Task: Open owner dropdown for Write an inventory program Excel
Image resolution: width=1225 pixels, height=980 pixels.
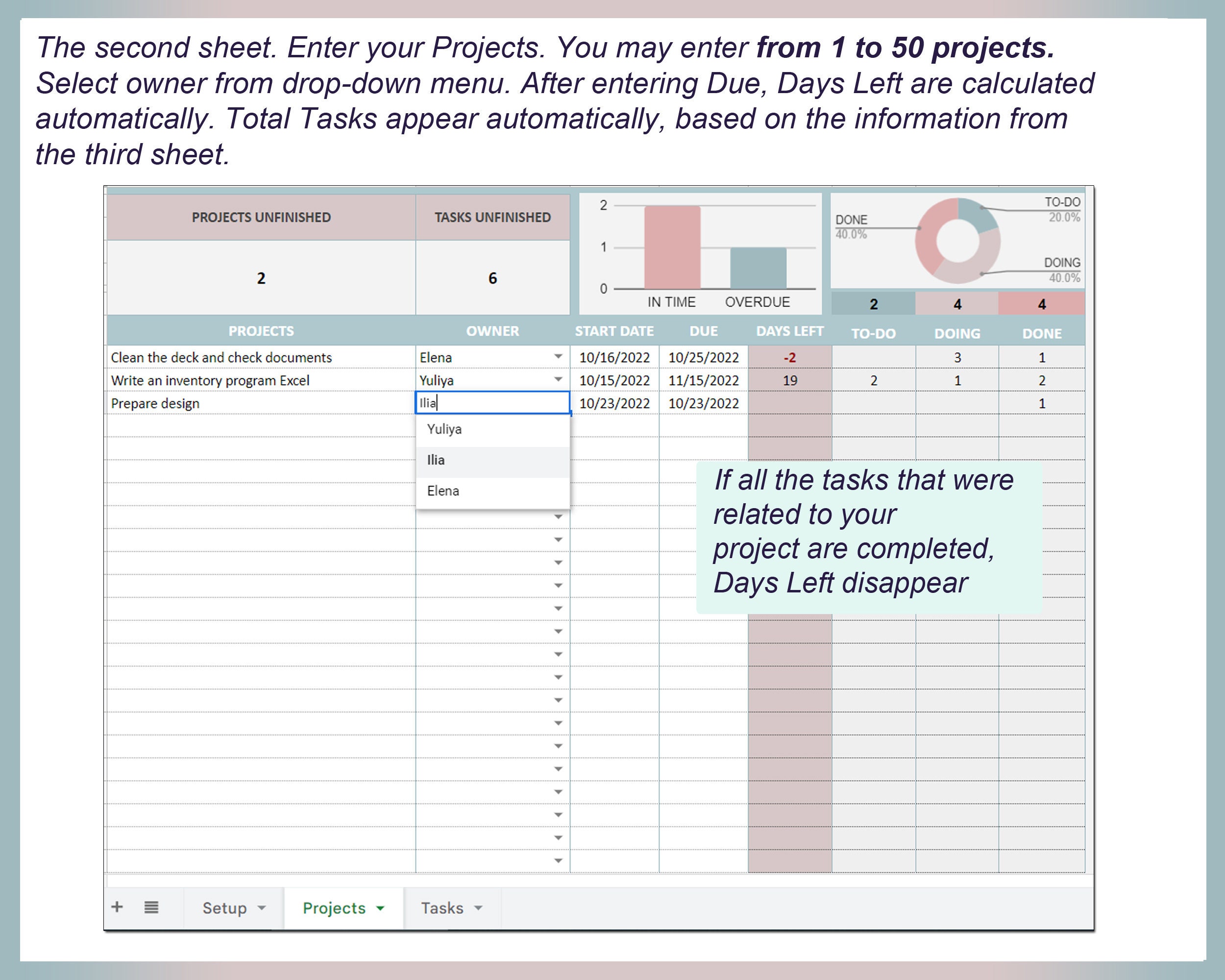Action: [559, 380]
